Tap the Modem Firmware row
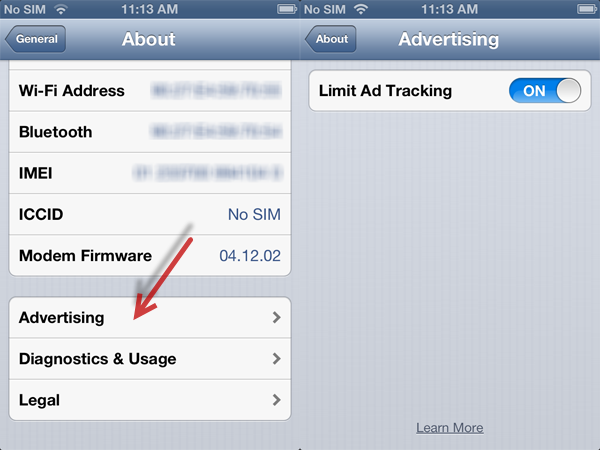The height and width of the screenshot is (450, 600). click(x=150, y=256)
